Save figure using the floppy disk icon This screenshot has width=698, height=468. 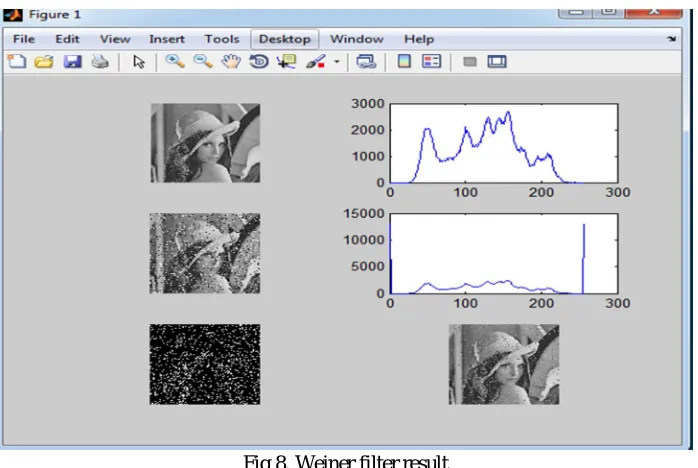(72, 61)
